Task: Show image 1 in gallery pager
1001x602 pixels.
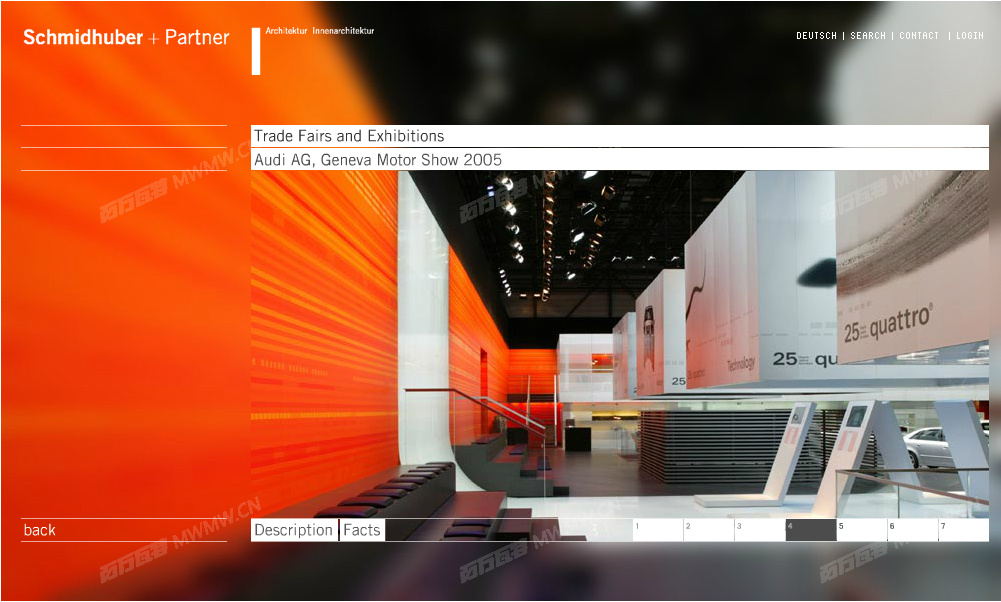Action: coord(658,530)
